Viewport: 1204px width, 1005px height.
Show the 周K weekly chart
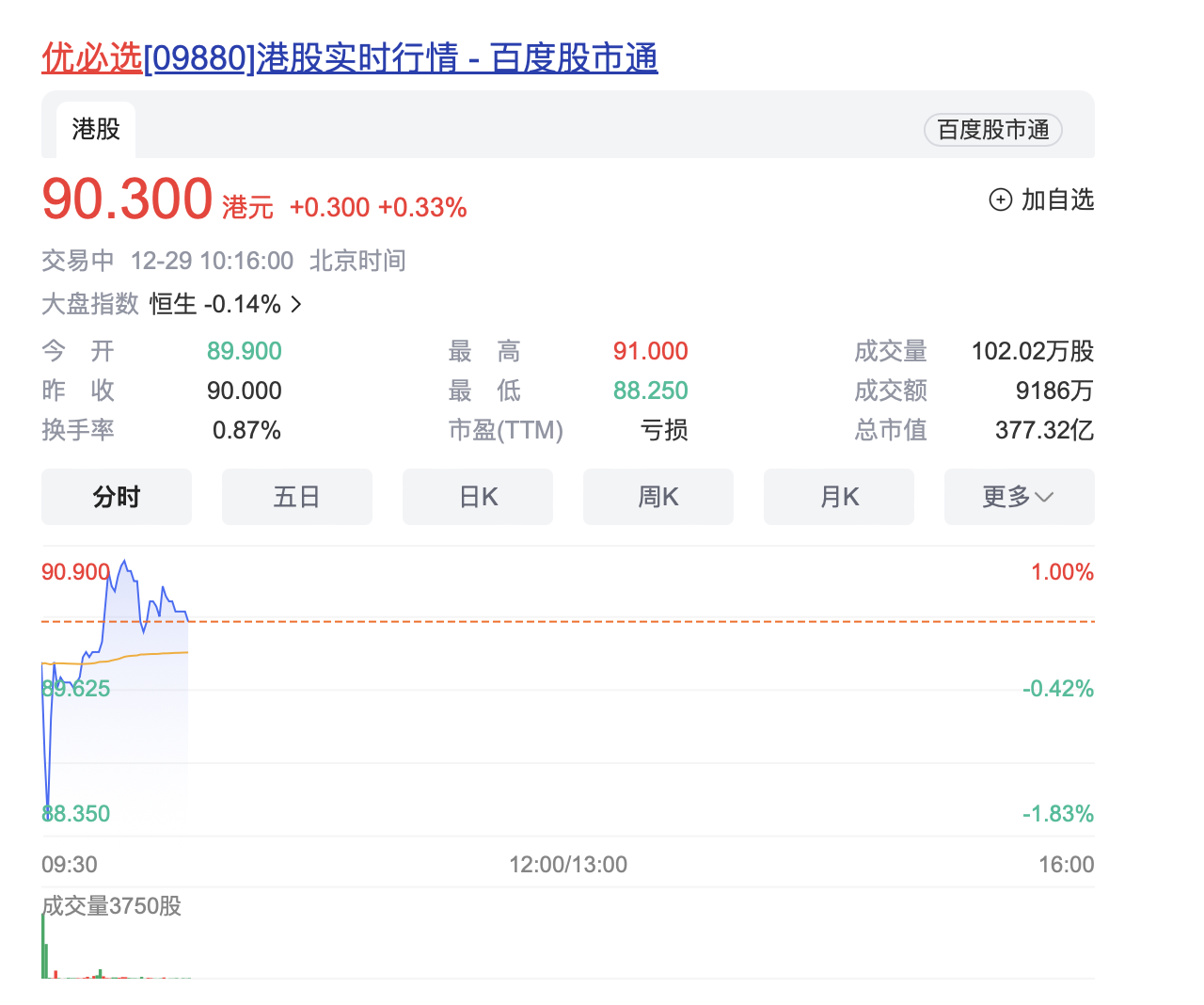coord(658,497)
